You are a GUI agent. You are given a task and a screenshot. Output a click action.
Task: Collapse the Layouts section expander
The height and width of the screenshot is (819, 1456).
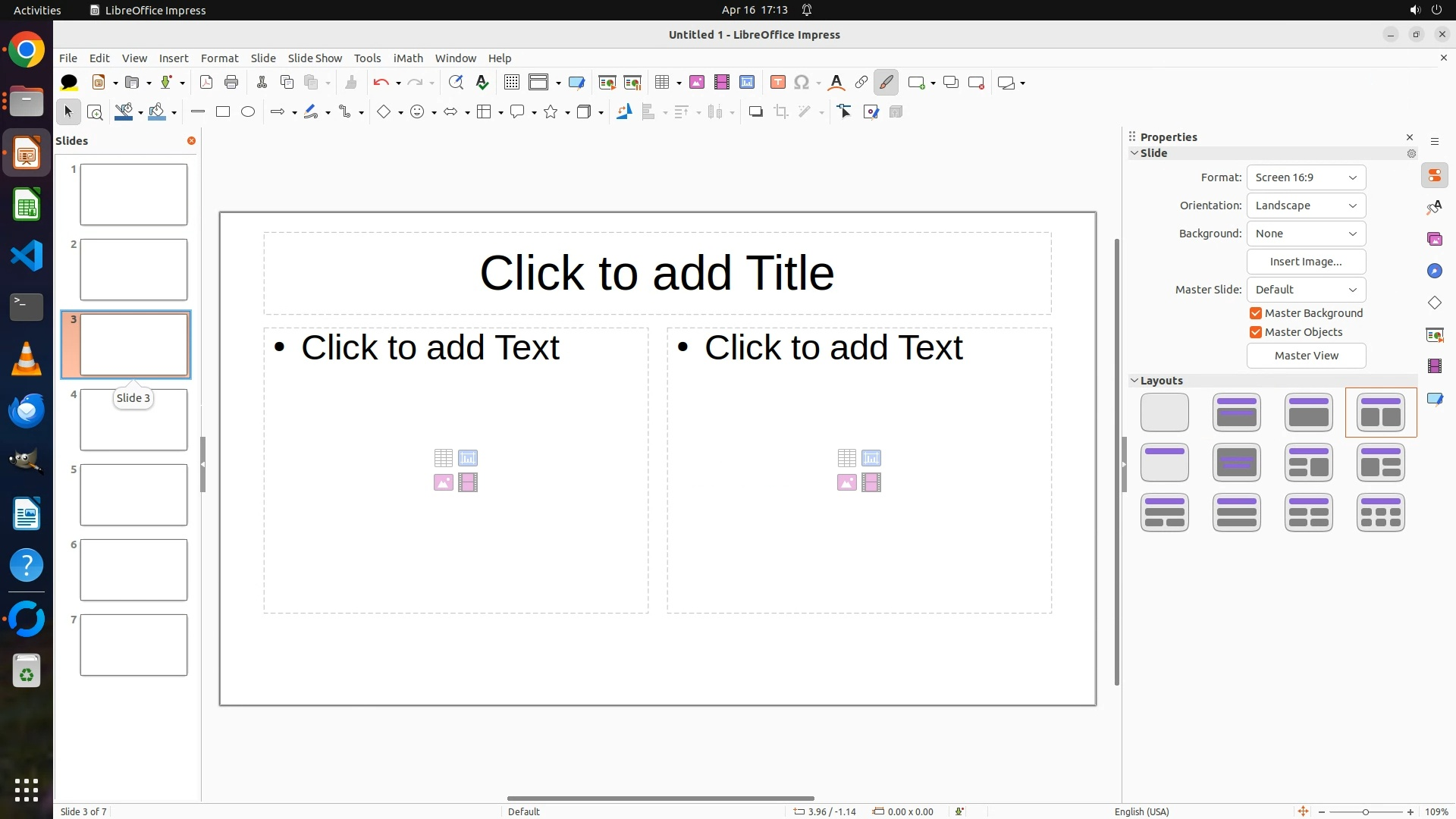point(1134,381)
